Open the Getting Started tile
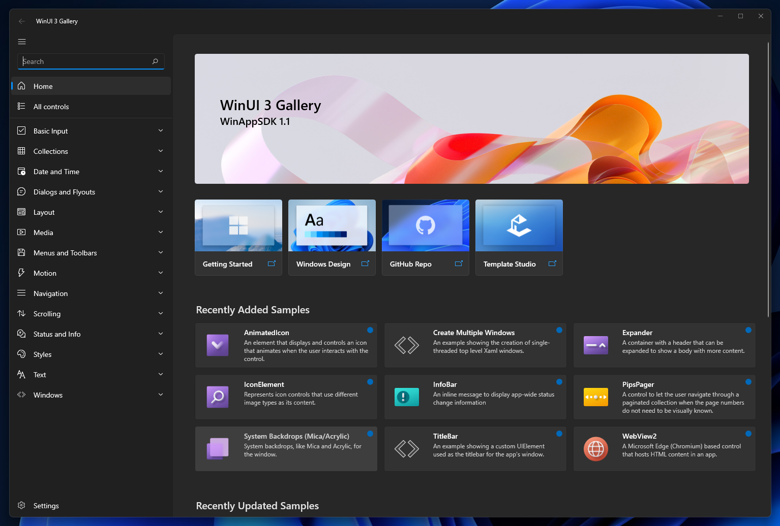The width and height of the screenshot is (780, 526). click(238, 237)
